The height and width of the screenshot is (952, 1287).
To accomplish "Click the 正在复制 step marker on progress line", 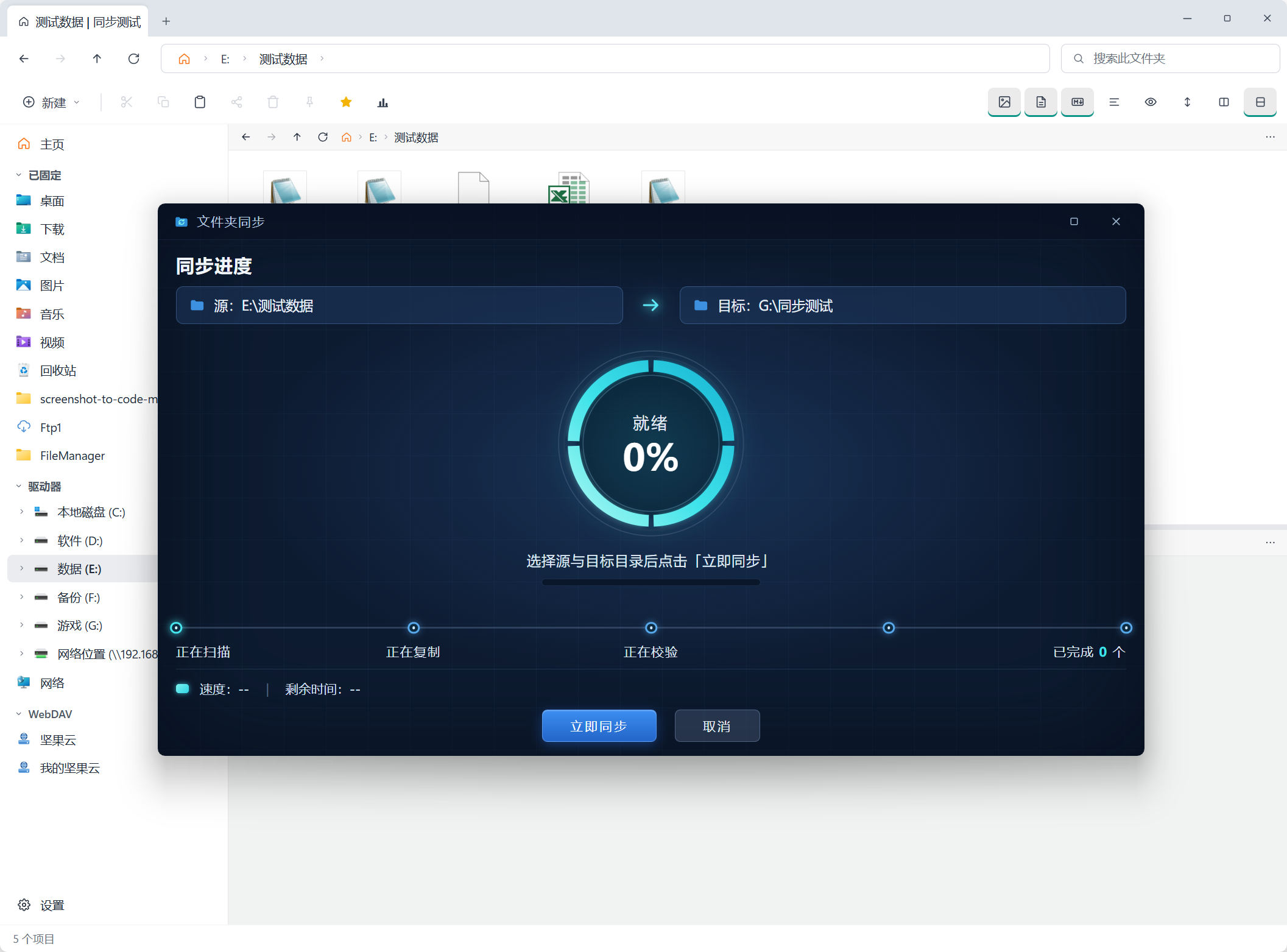I will pos(414,627).
